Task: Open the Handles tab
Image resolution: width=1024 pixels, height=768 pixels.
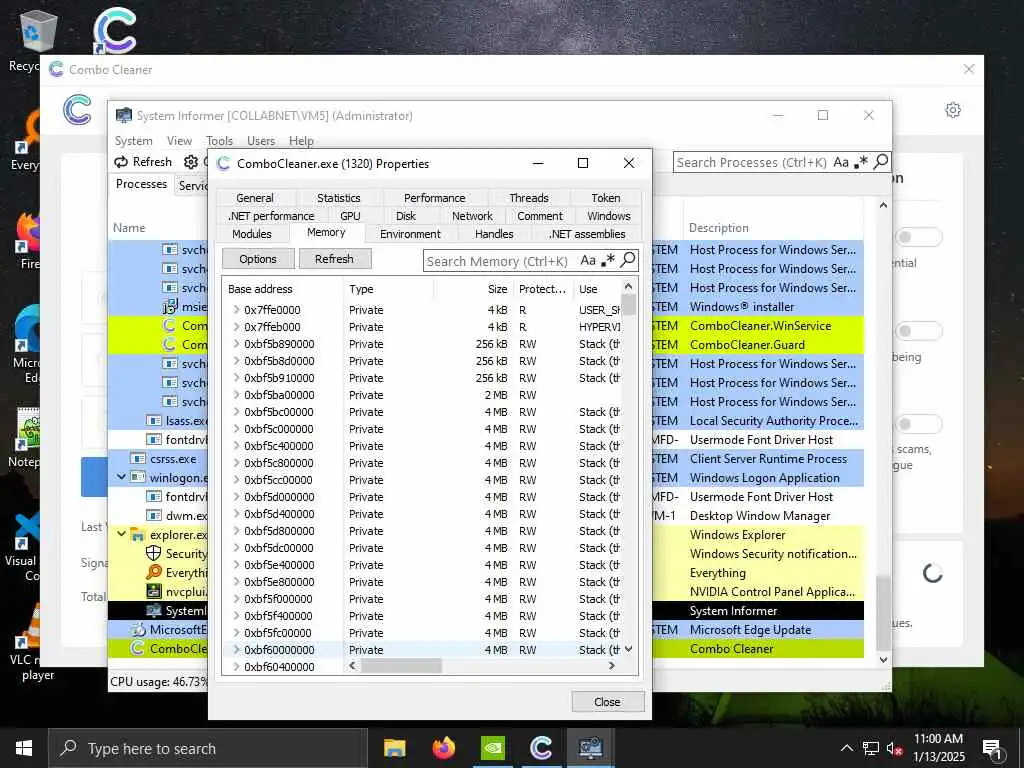Action: pyautogui.click(x=494, y=234)
